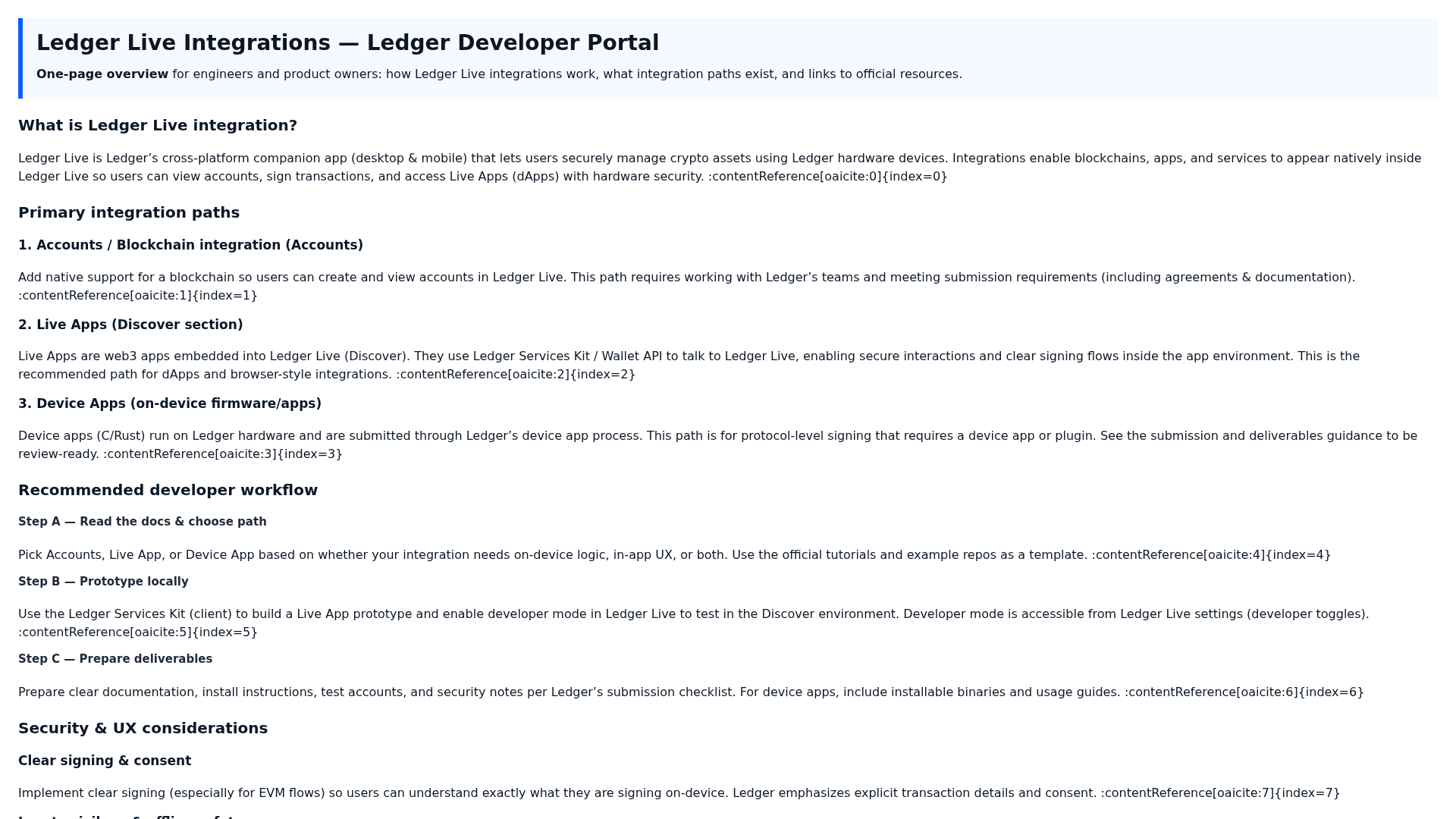The width and height of the screenshot is (1456, 819).
Task: Click the heading 'What is Ledger Live integration?'
Action: (158, 126)
